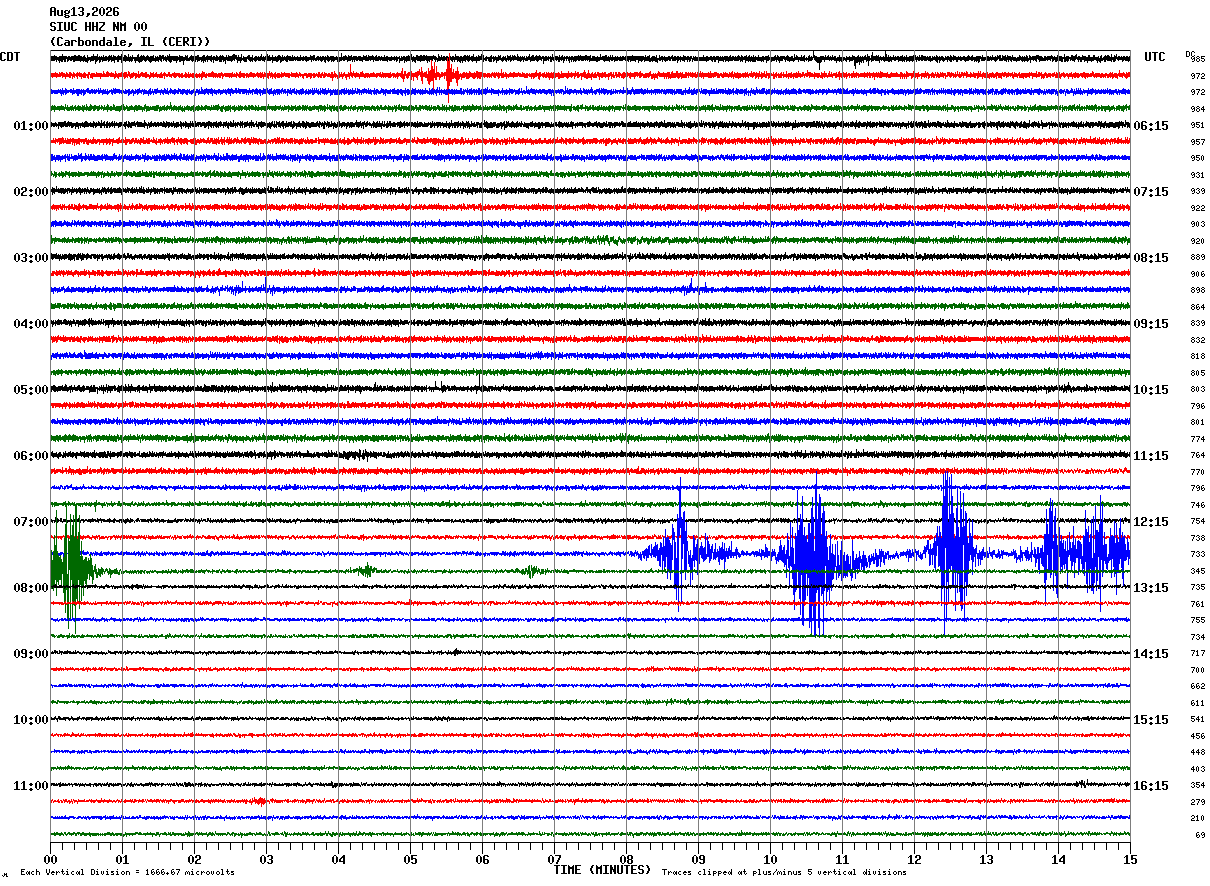The width and height of the screenshot is (1210, 886).
Task: Click the 01:00 CDT hour label
Action: click(x=30, y=126)
